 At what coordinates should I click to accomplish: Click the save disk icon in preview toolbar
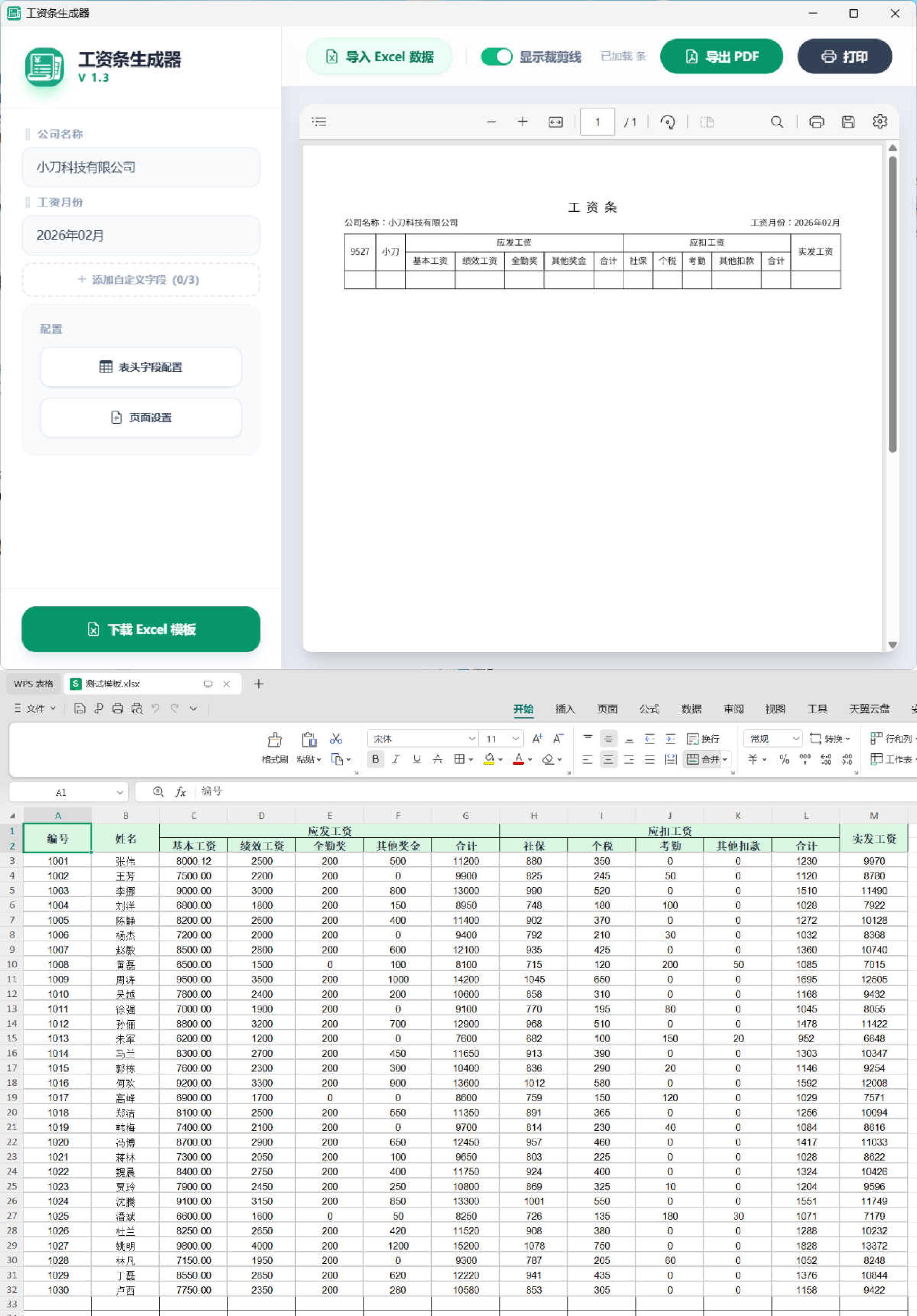pyautogui.click(x=848, y=122)
